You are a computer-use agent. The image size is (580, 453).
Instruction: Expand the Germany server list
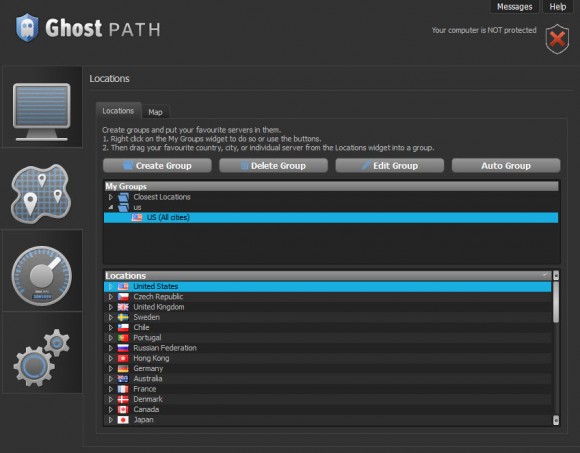click(111, 369)
